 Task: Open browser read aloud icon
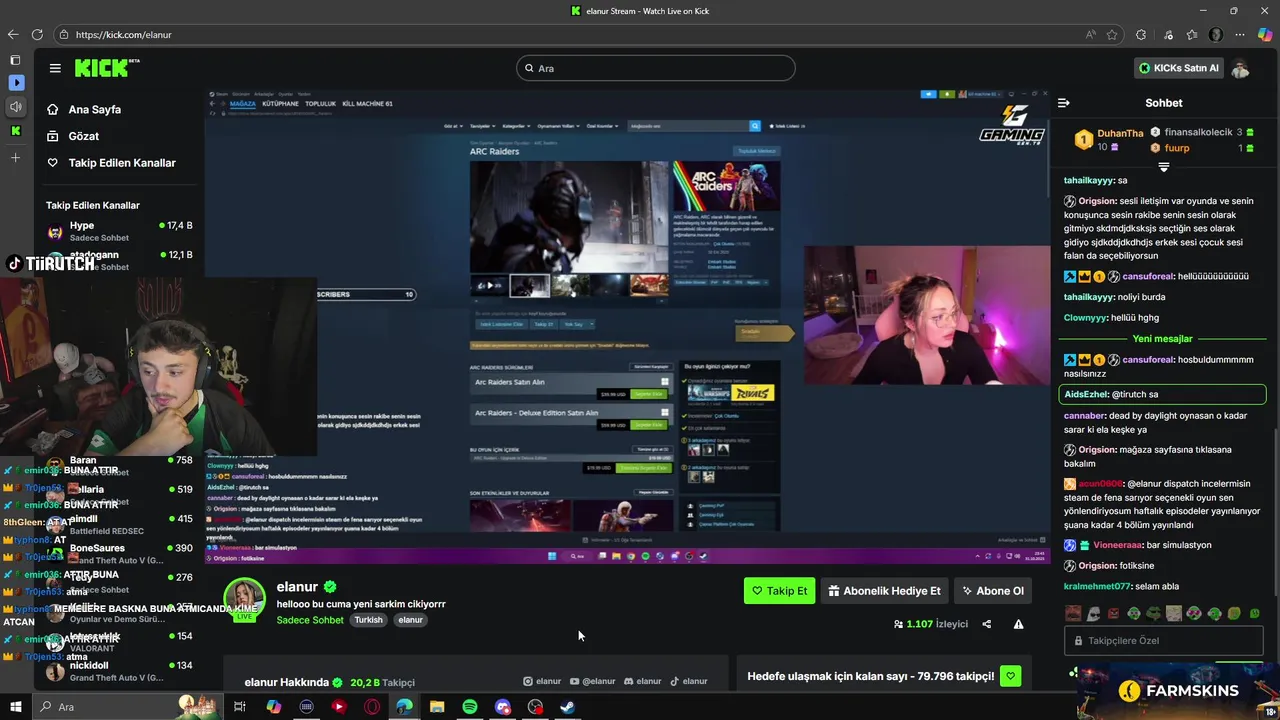coord(1090,34)
